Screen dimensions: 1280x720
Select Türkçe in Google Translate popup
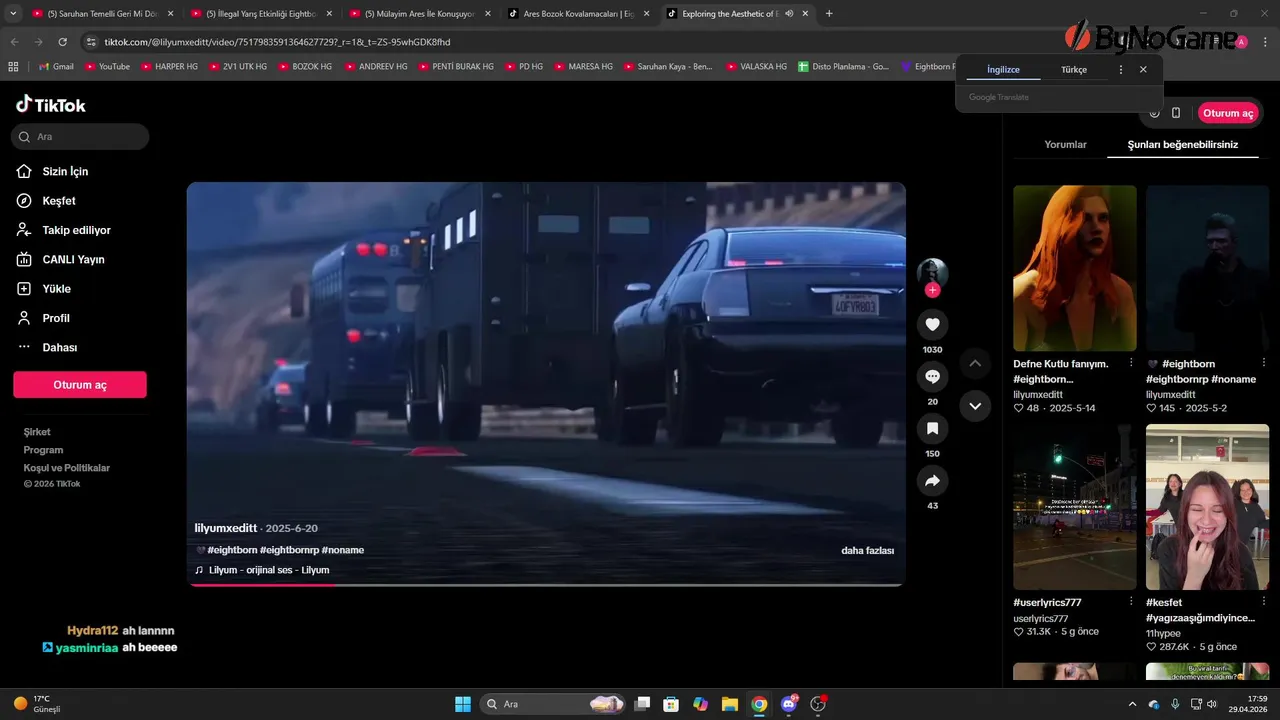(1074, 70)
